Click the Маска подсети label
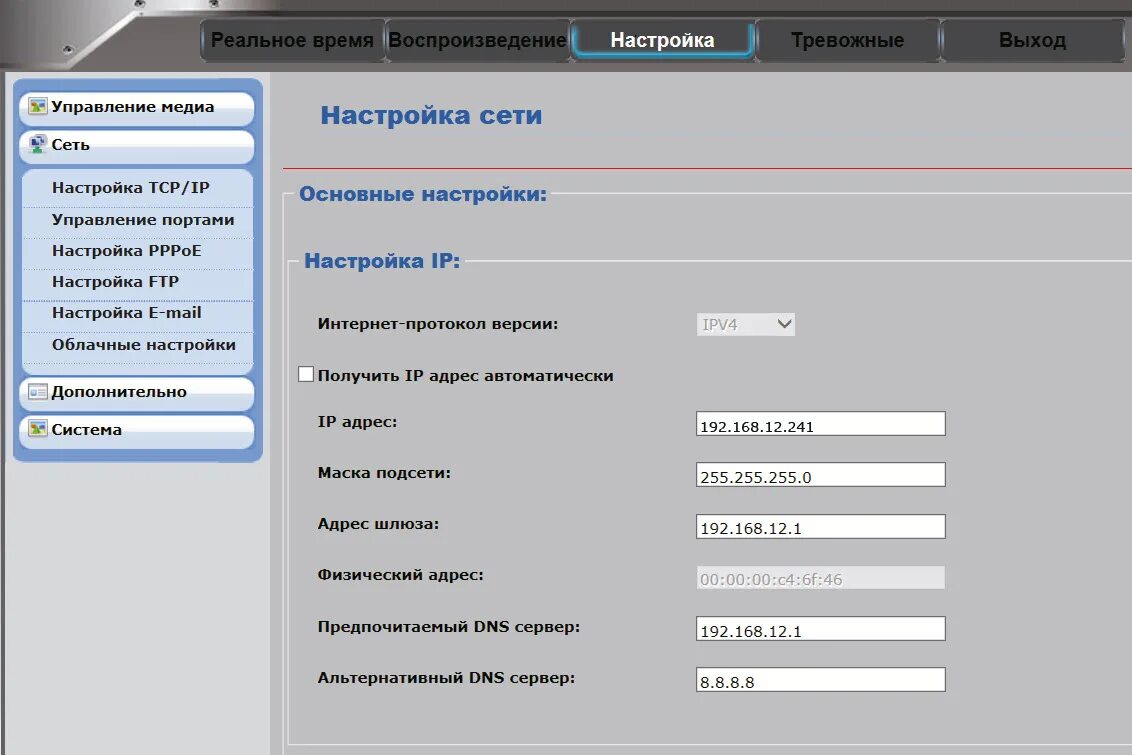The width and height of the screenshot is (1132, 755). (384, 473)
